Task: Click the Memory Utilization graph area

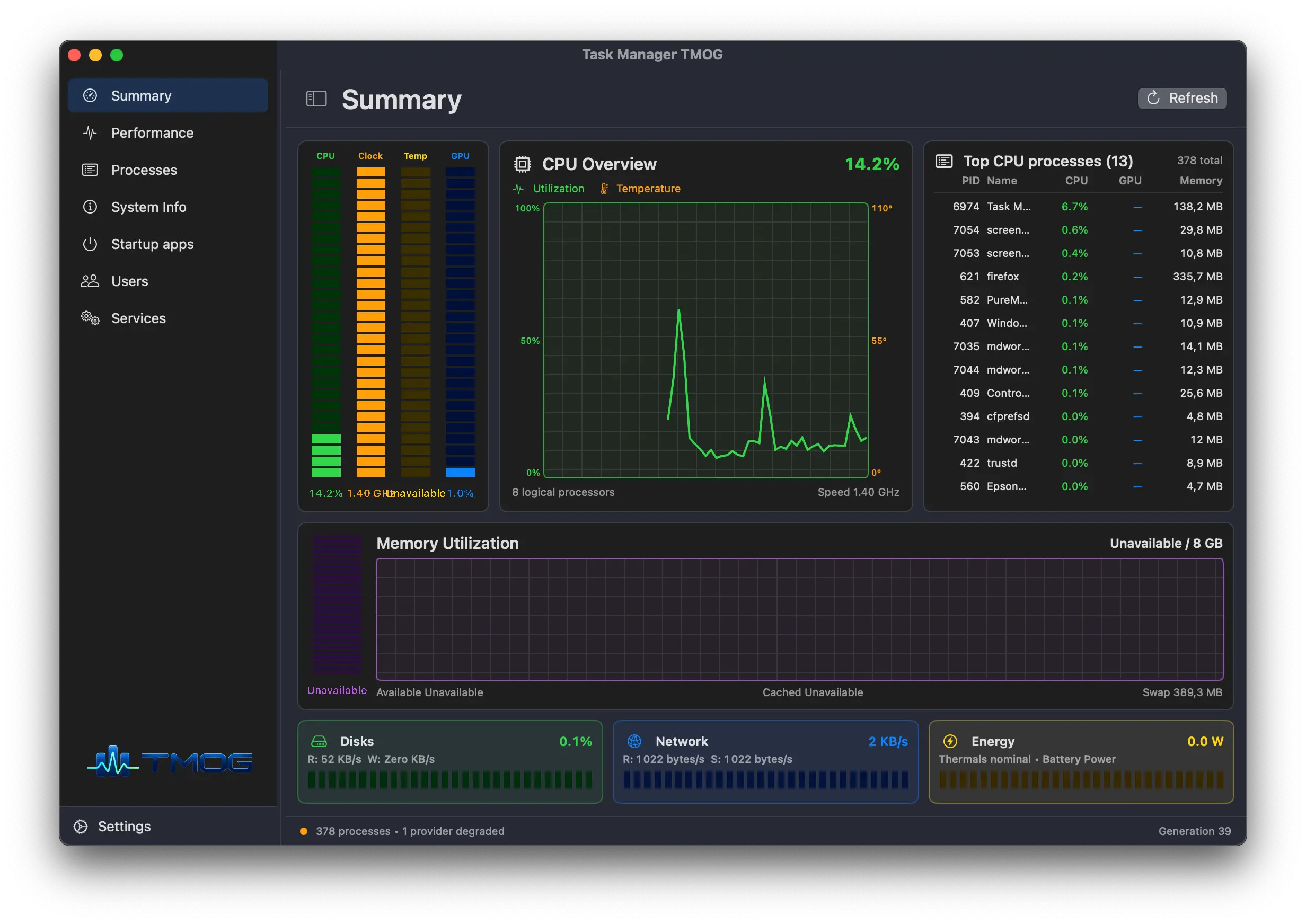Action: (x=799, y=619)
